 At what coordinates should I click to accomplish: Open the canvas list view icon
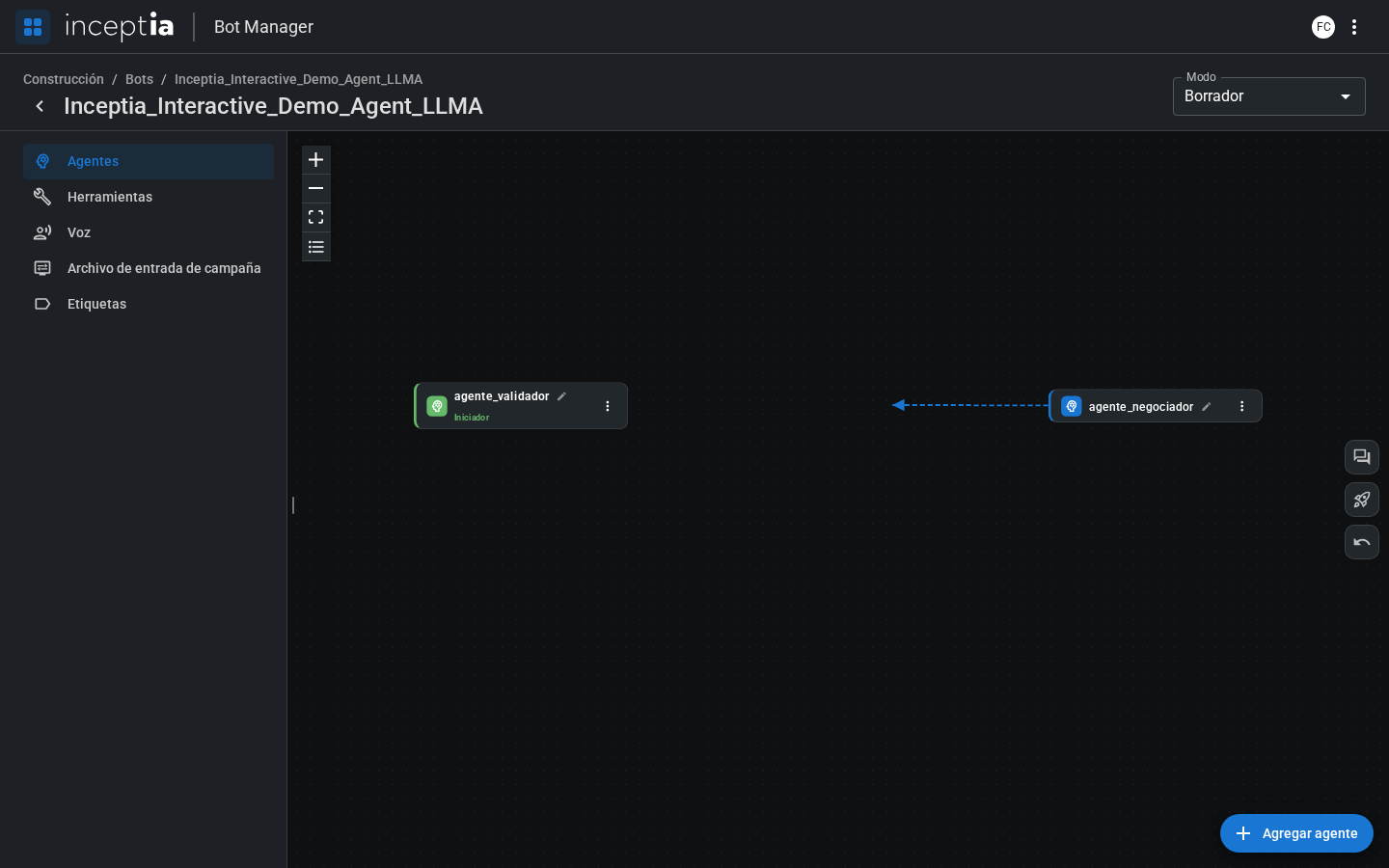pos(316,247)
